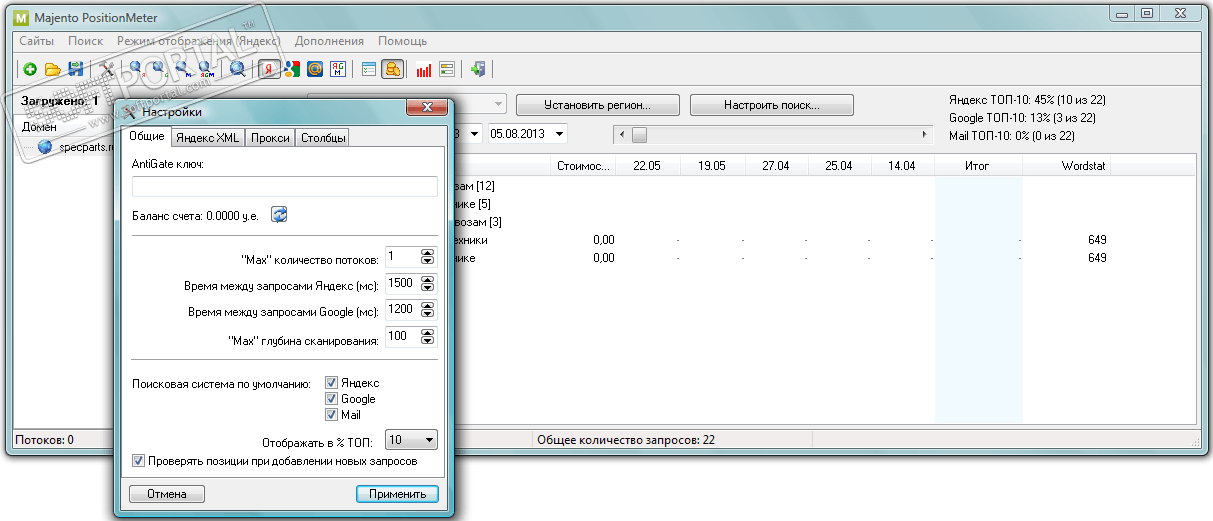The width and height of the screenshot is (1213, 521).
Task: Click the plain magnifier search icon in toolbar
Action: tap(238, 69)
